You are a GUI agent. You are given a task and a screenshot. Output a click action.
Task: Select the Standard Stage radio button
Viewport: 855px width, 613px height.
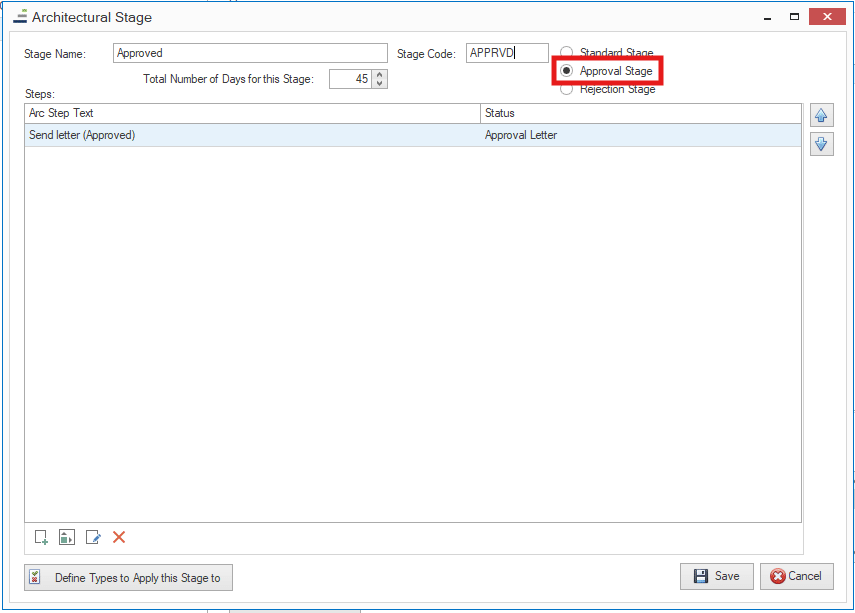[567, 52]
